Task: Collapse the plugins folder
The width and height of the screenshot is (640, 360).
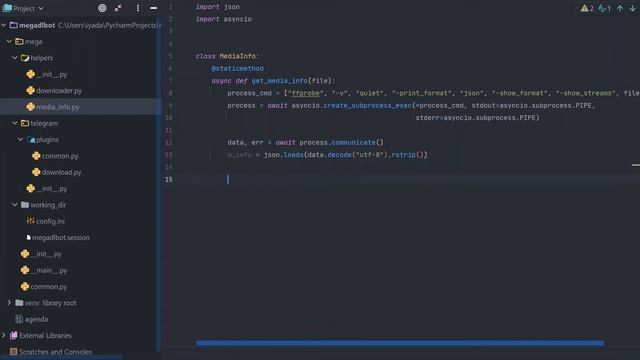Action: pos(21,140)
